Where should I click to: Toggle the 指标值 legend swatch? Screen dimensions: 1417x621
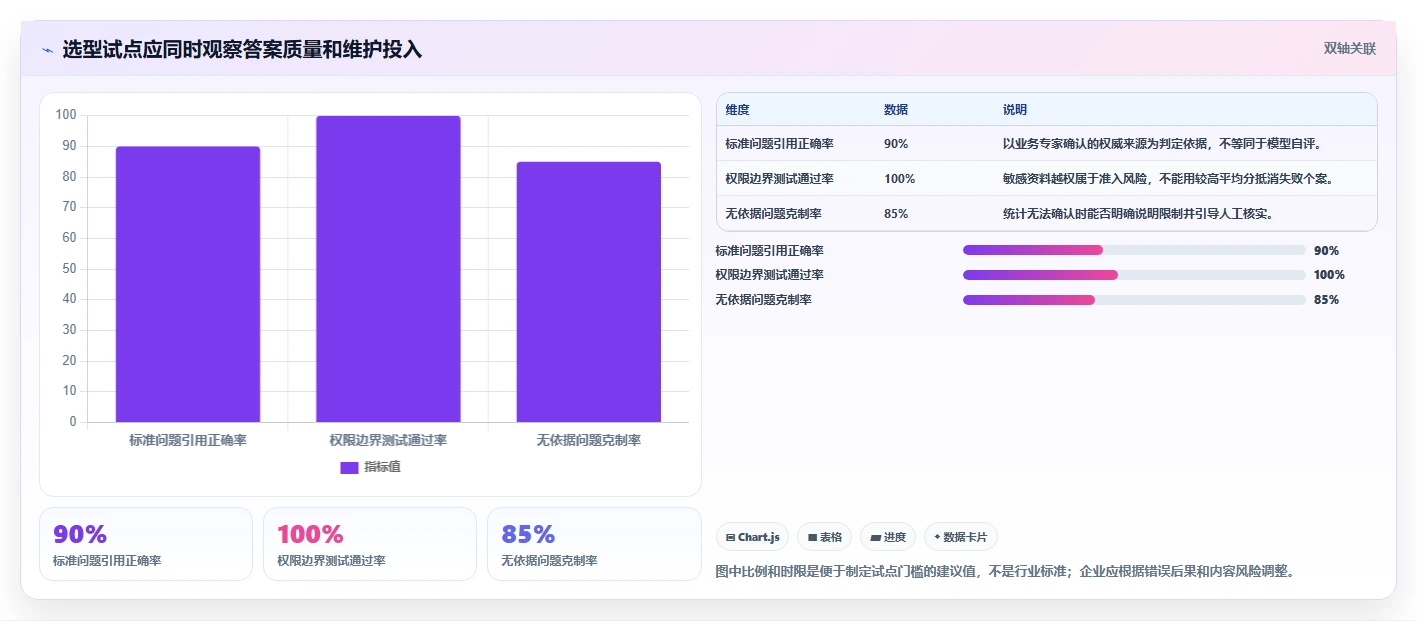click(349, 467)
